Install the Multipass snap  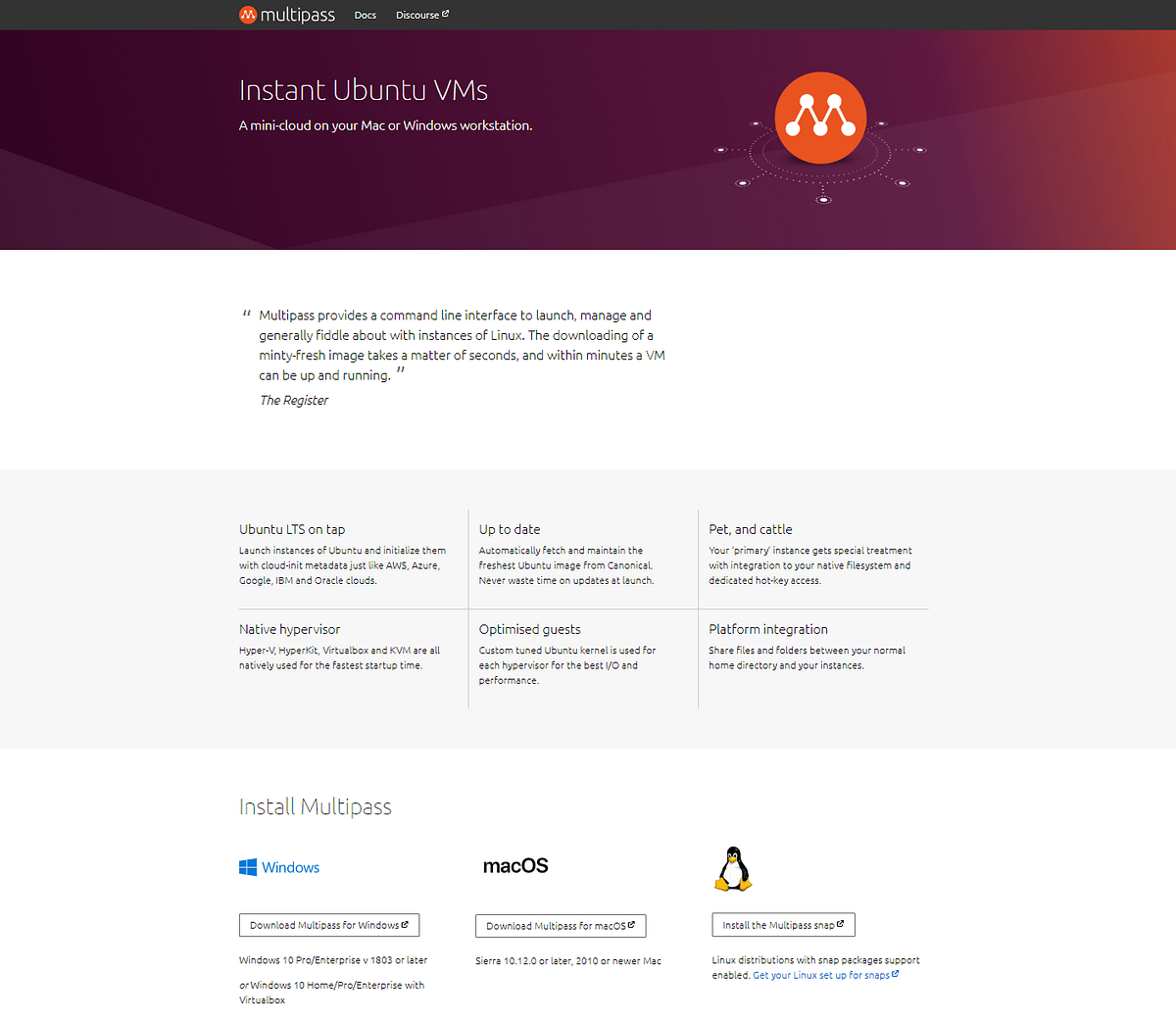tap(782, 923)
